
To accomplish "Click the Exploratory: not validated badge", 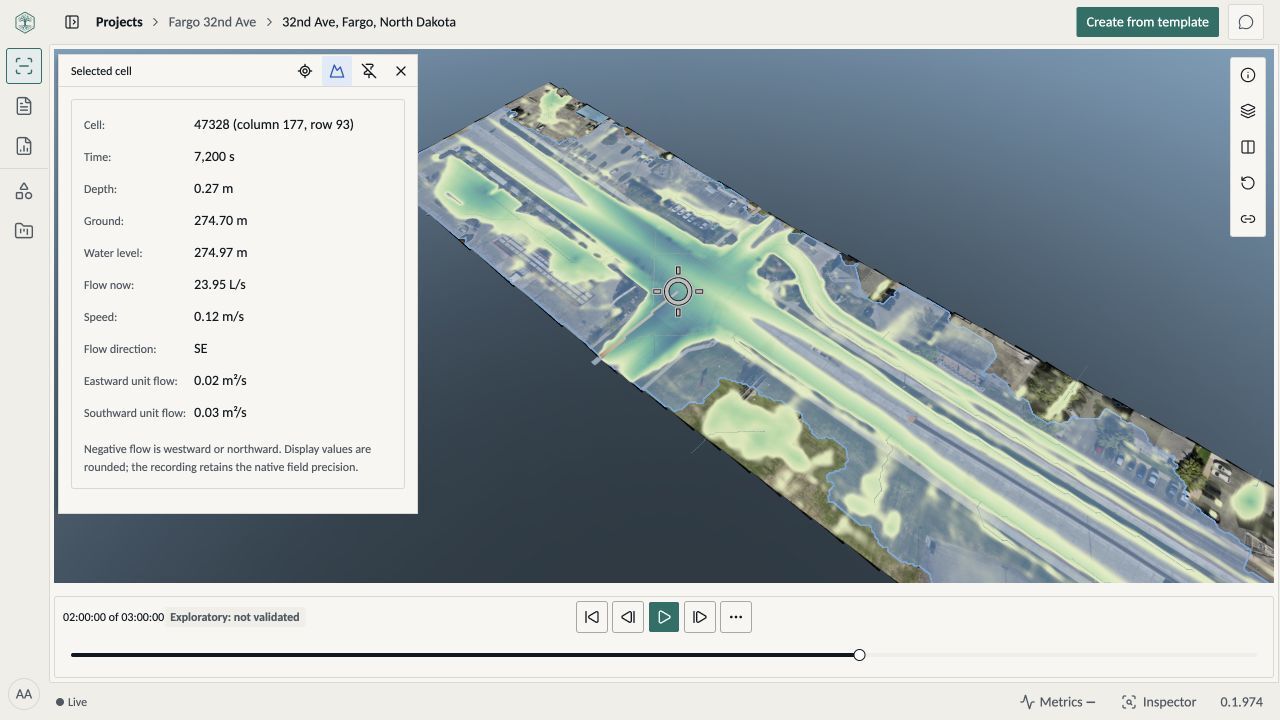I will point(235,617).
